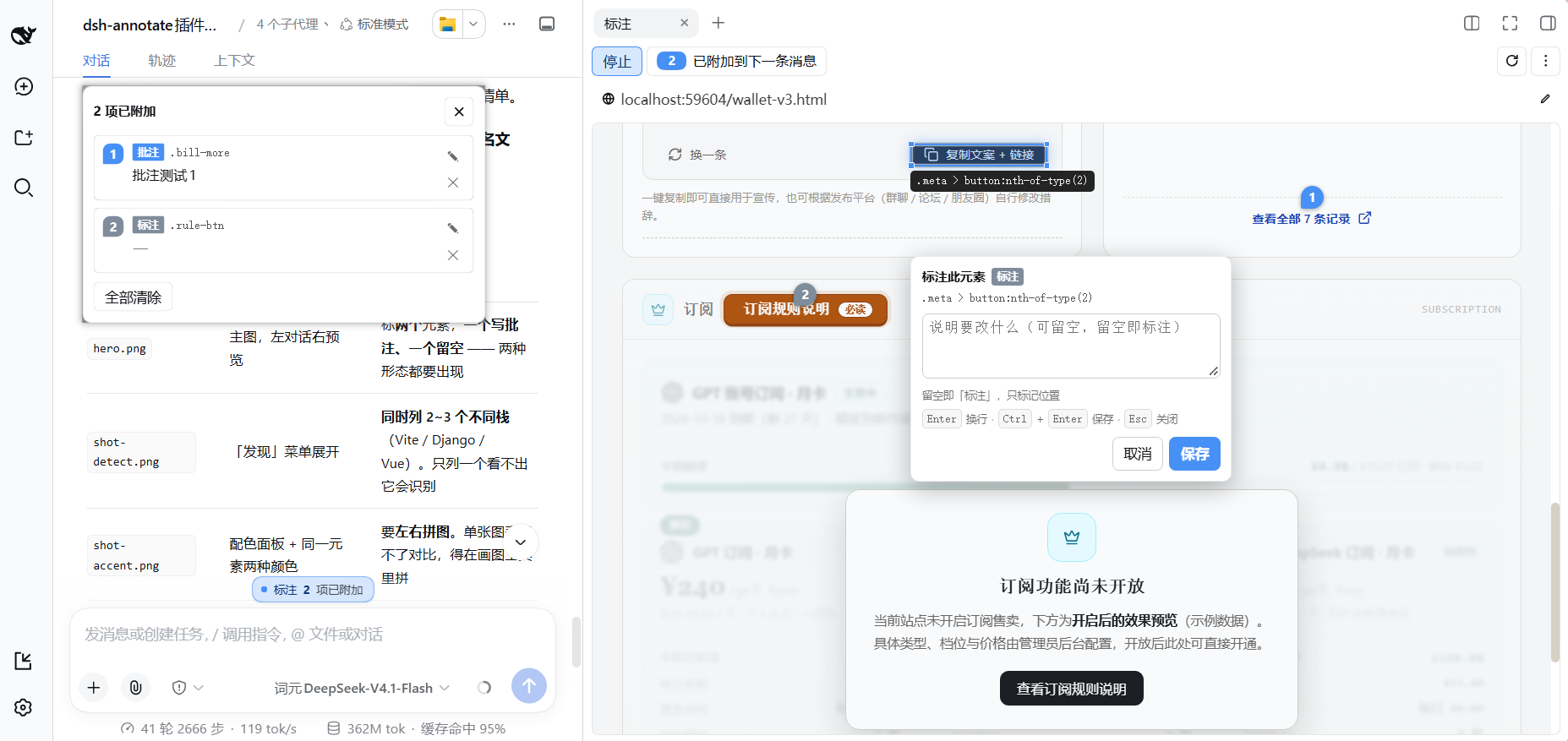Click 取消 in the annotation popup
1568x741 pixels.
click(1138, 454)
